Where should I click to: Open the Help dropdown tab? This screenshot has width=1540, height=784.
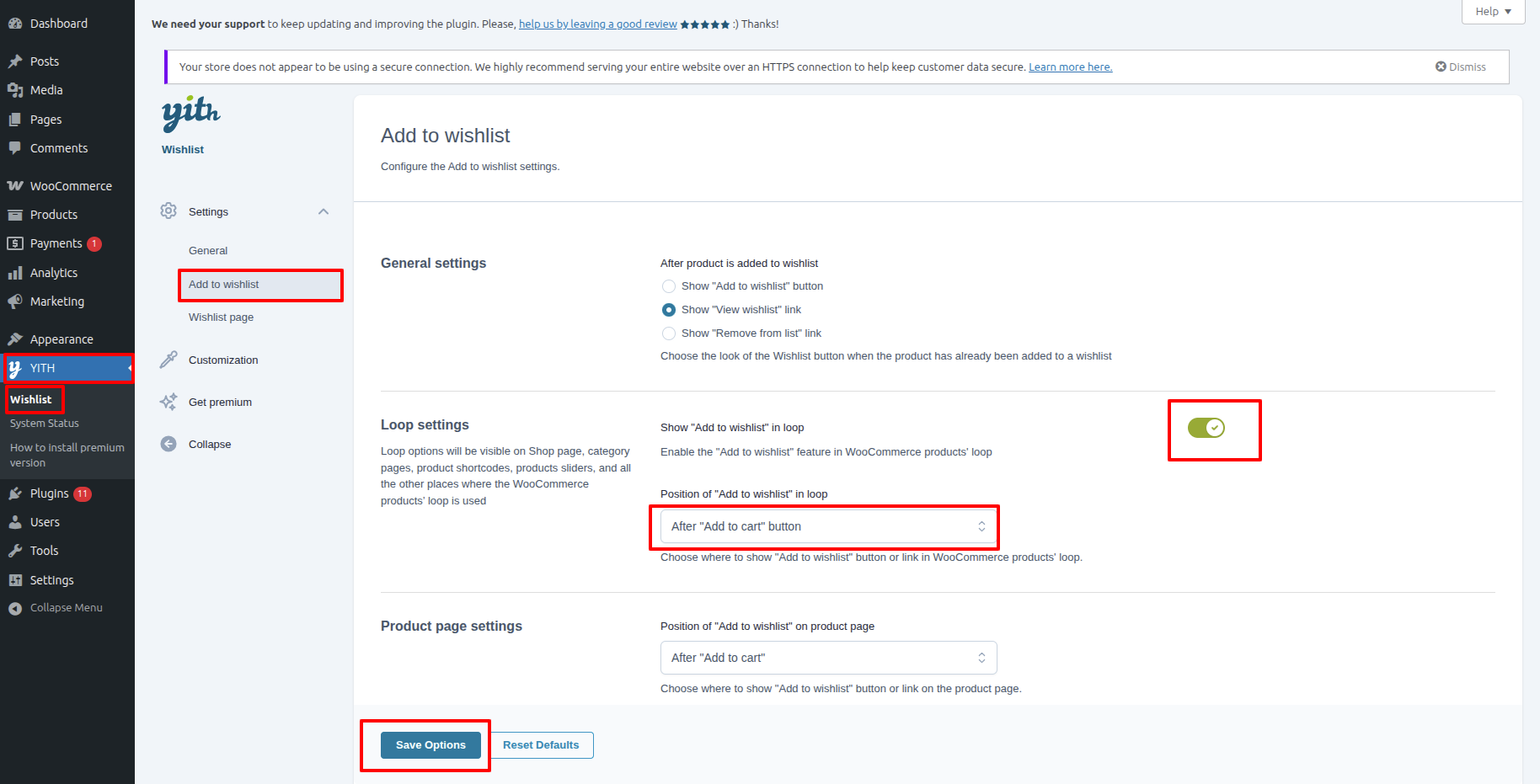(x=1493, y=12)
